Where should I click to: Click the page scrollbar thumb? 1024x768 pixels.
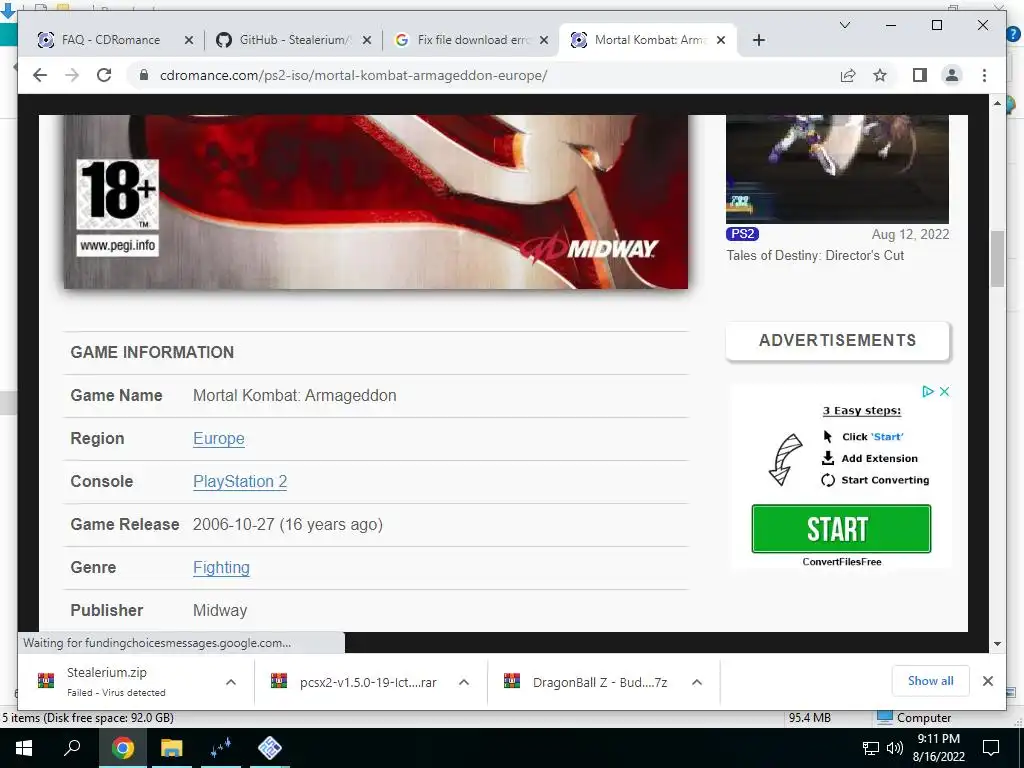point(997,259)
